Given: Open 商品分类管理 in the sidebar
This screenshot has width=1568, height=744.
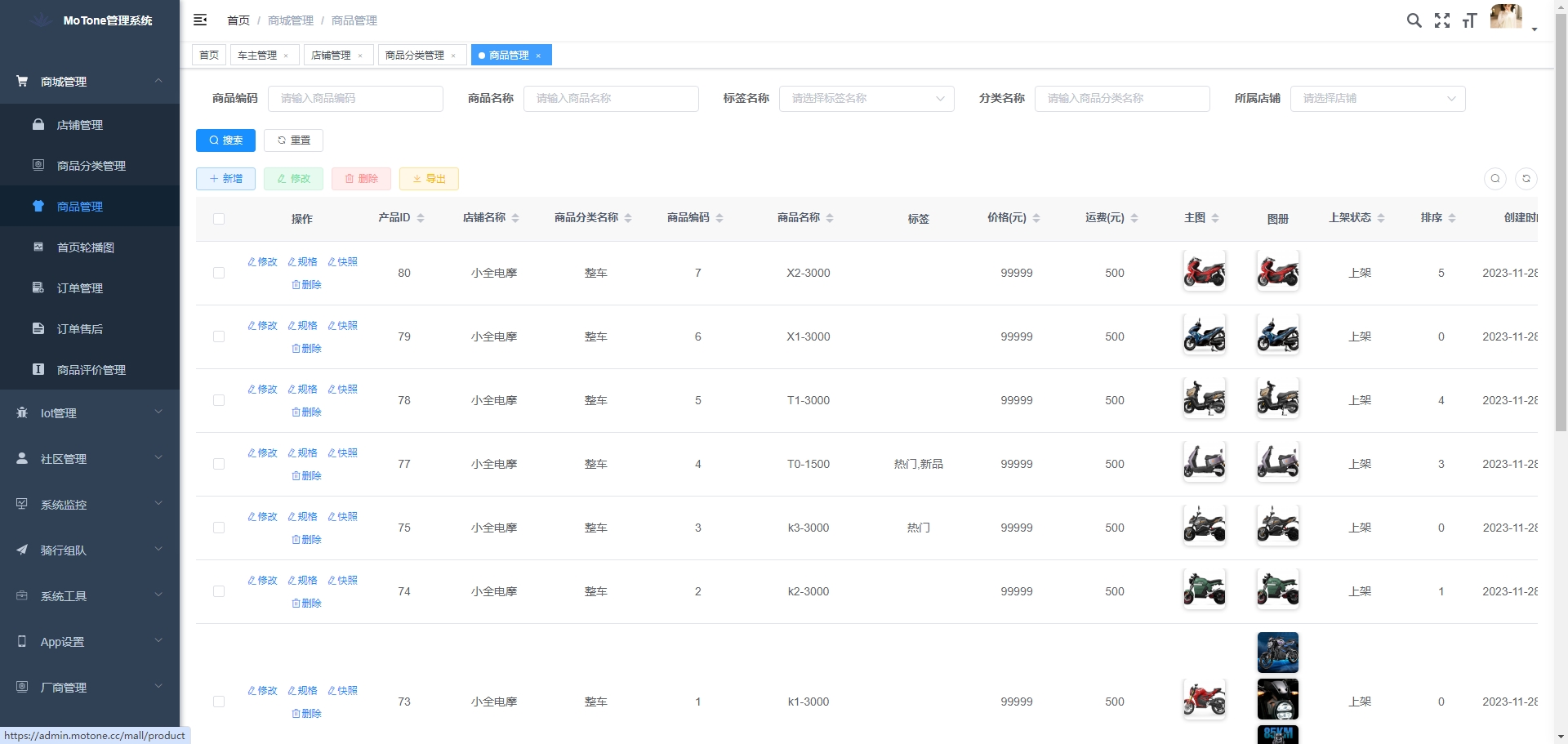Looking at the screenshot, I should click(x=90, y=166).
